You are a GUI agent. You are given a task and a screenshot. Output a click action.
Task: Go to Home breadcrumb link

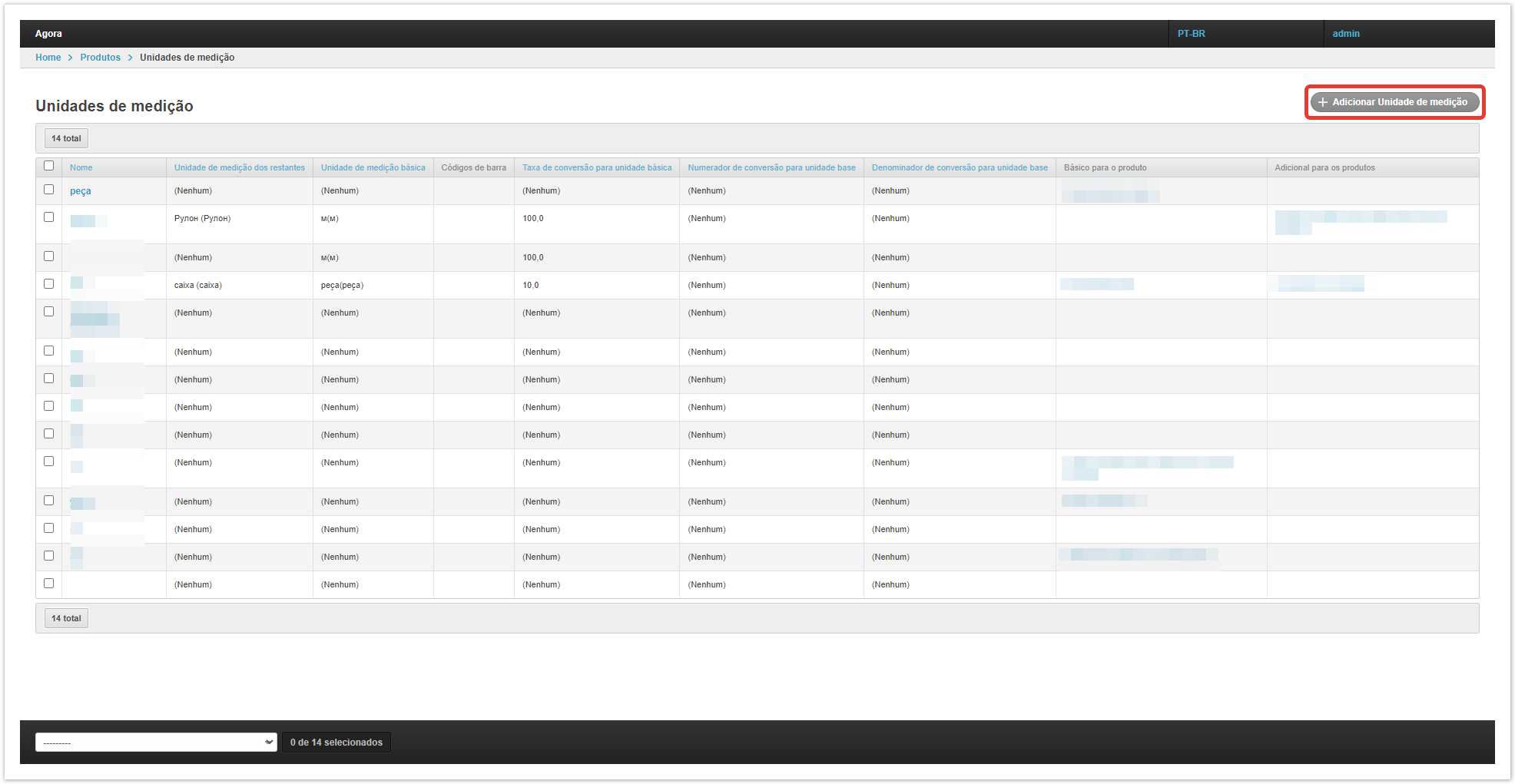click(x=48, y=58)
